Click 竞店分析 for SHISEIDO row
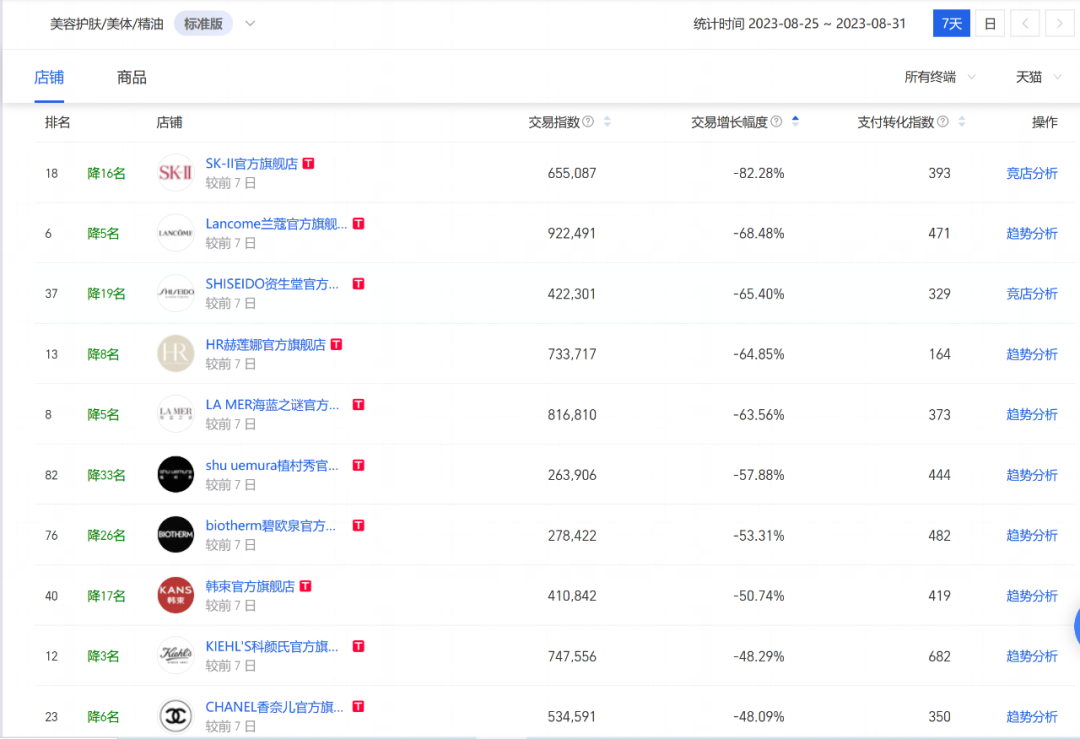The width and height of the screenshot is (1080, 739). [x=1032, y=293]
